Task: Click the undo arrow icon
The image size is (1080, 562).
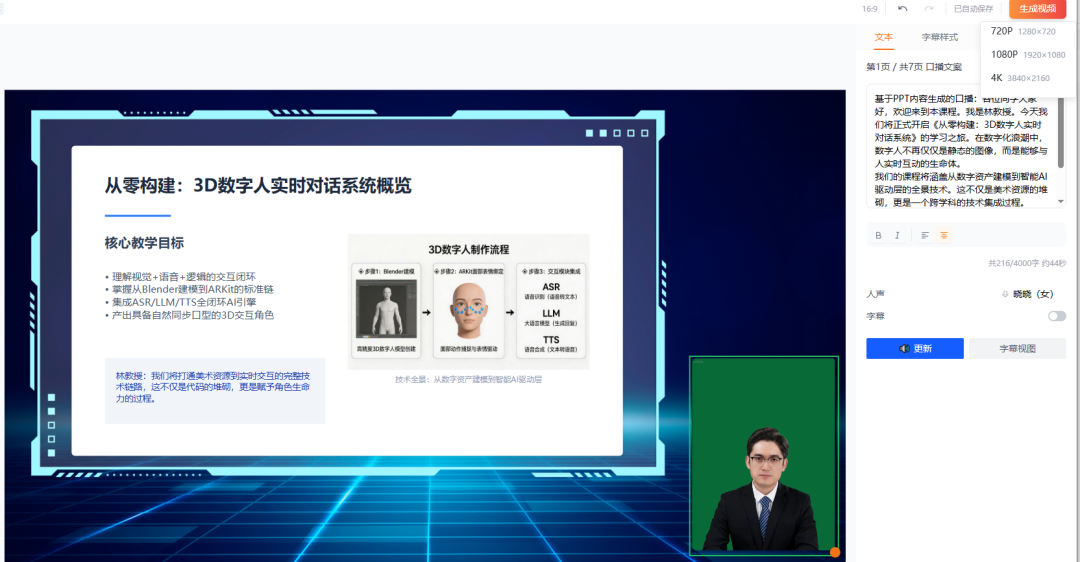Action: 902,8
